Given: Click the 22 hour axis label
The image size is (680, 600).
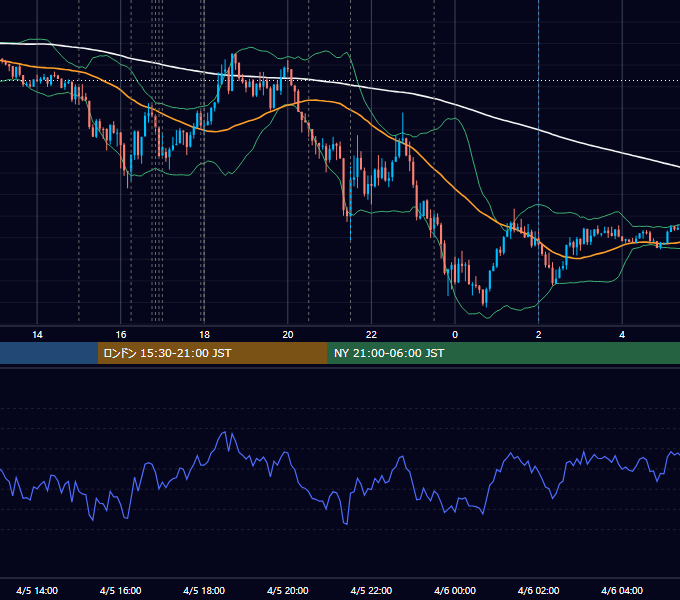Looking at the screenshot, I should point(371,335).
